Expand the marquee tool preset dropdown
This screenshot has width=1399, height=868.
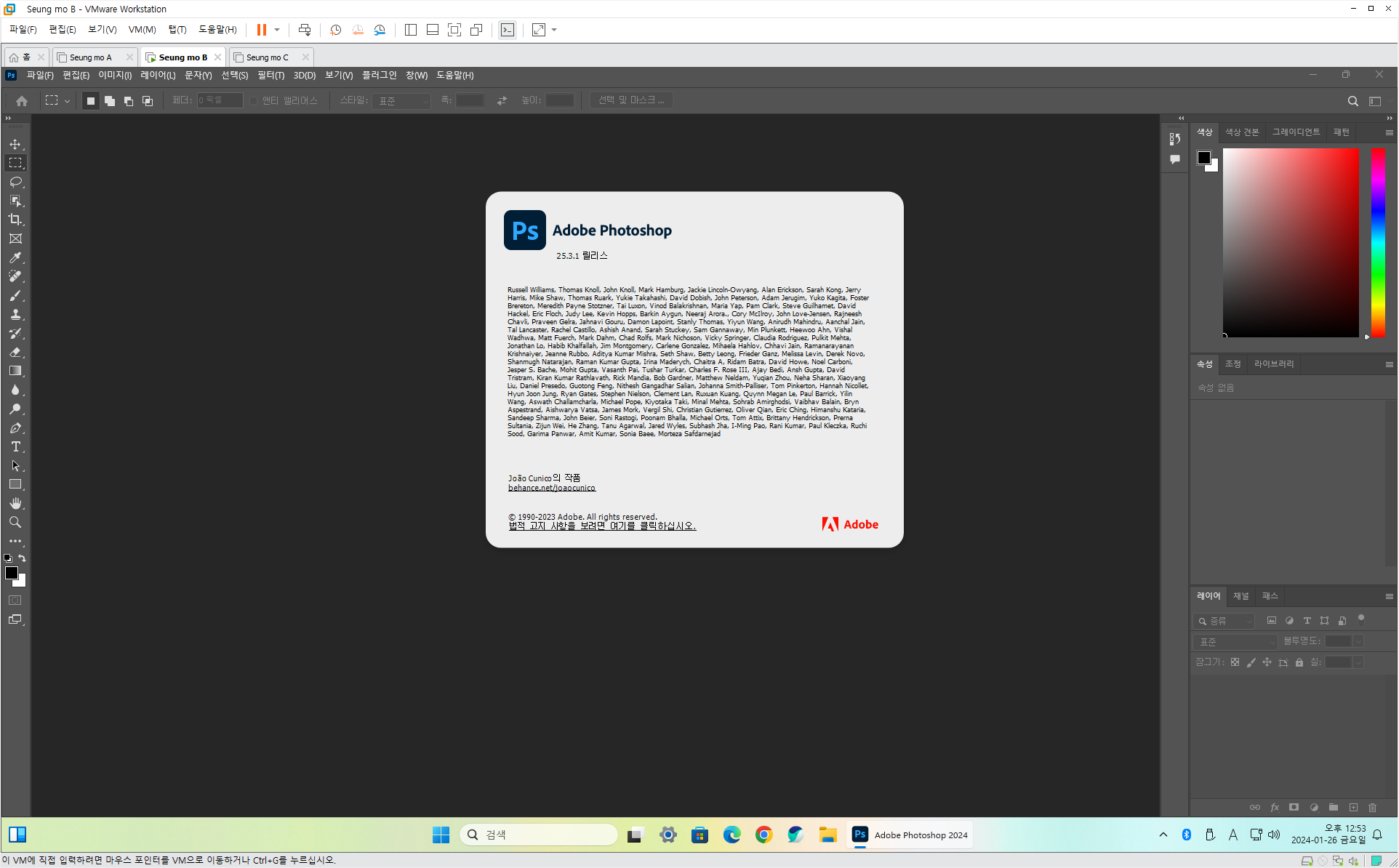(67, 101)
